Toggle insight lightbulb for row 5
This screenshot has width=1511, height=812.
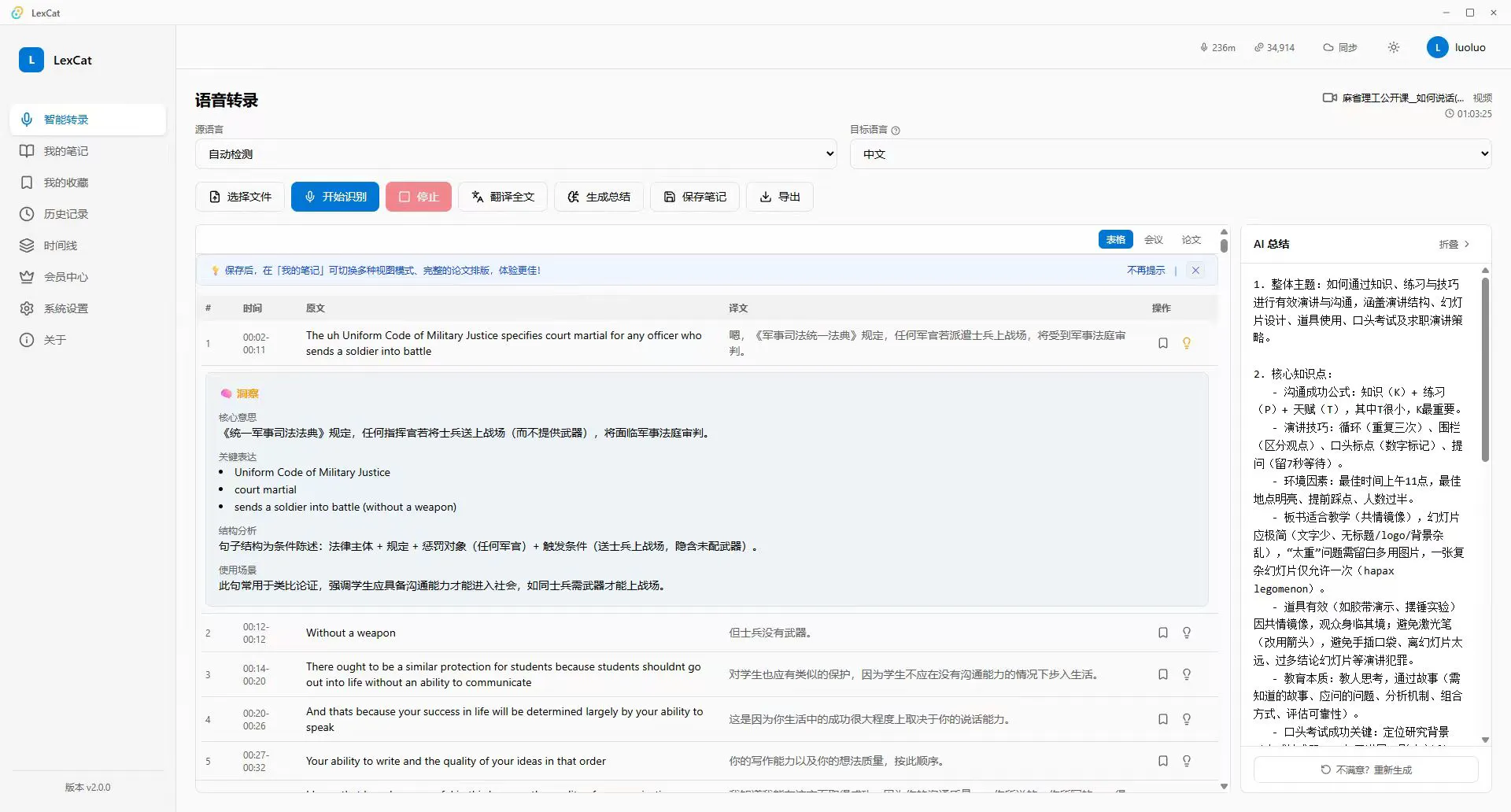pyautogui.click(x=1187, y=761)
